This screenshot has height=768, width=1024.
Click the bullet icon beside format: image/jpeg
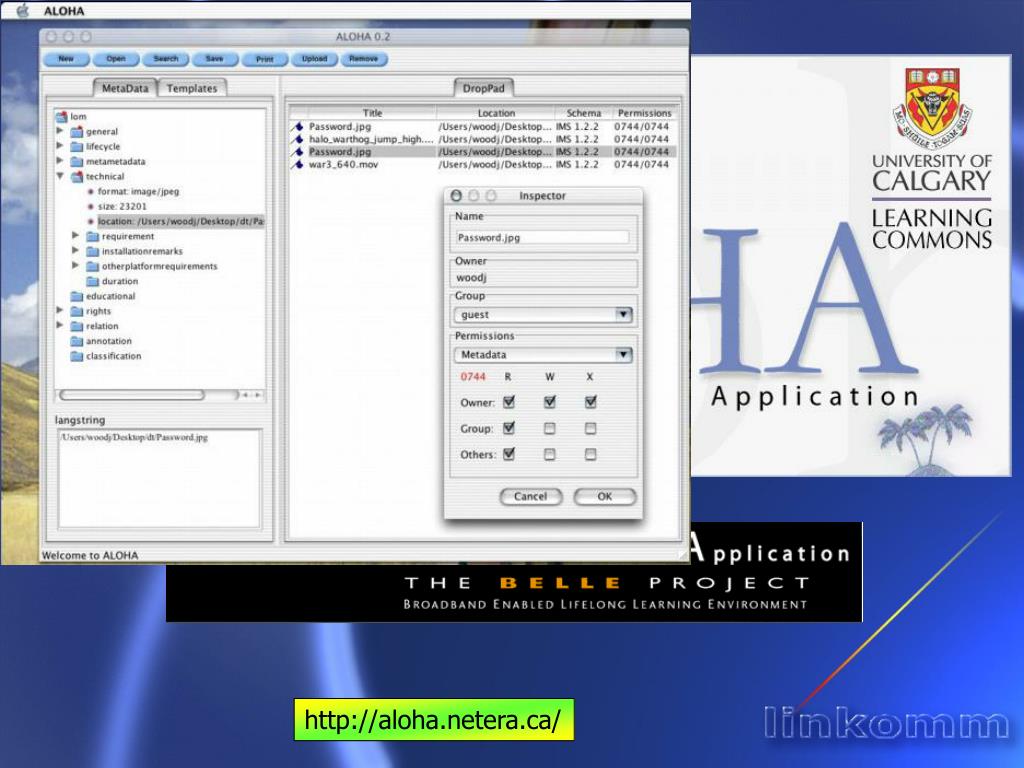pos(91,192)
